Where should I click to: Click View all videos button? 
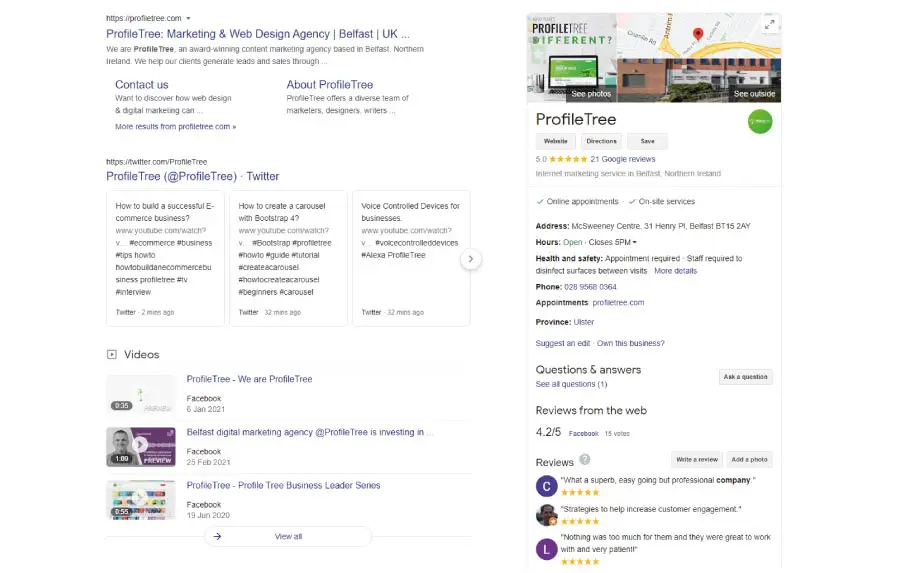click(288, 536)
